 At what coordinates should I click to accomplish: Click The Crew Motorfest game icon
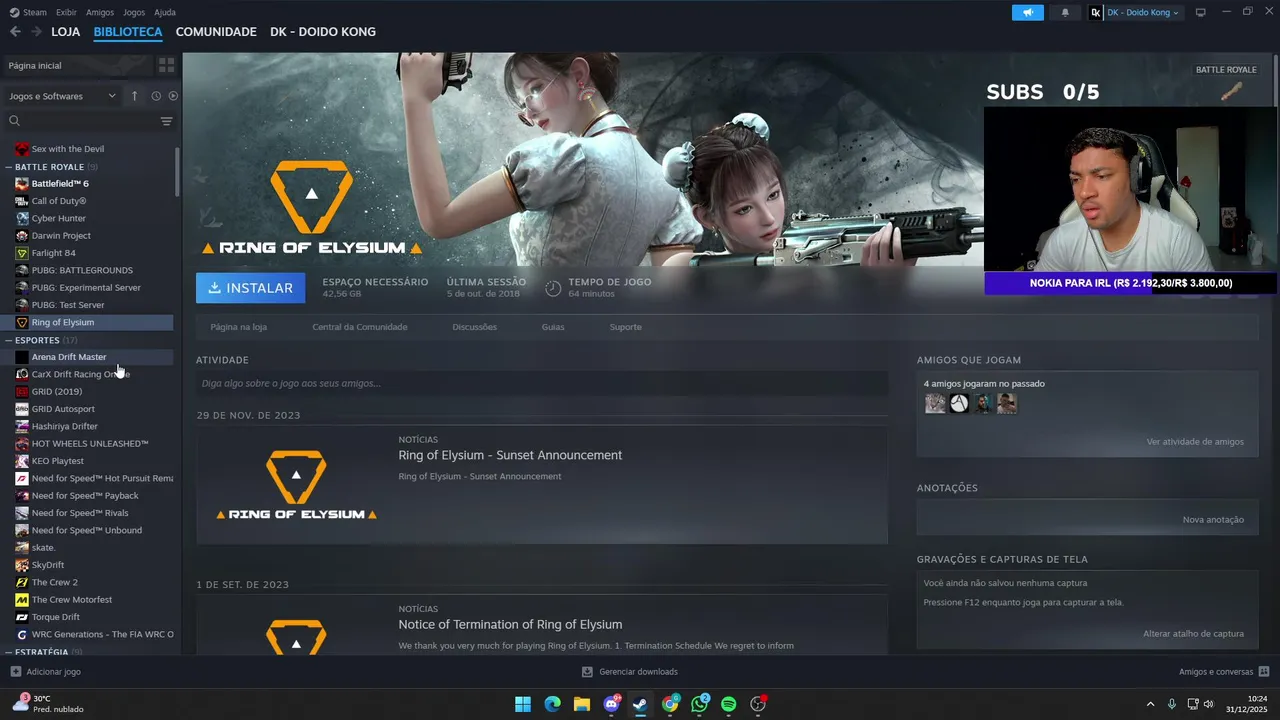[x=22, y=600]
